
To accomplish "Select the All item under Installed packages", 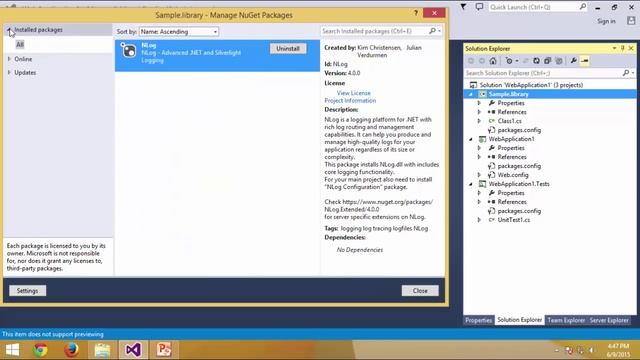I will (20, 44).
